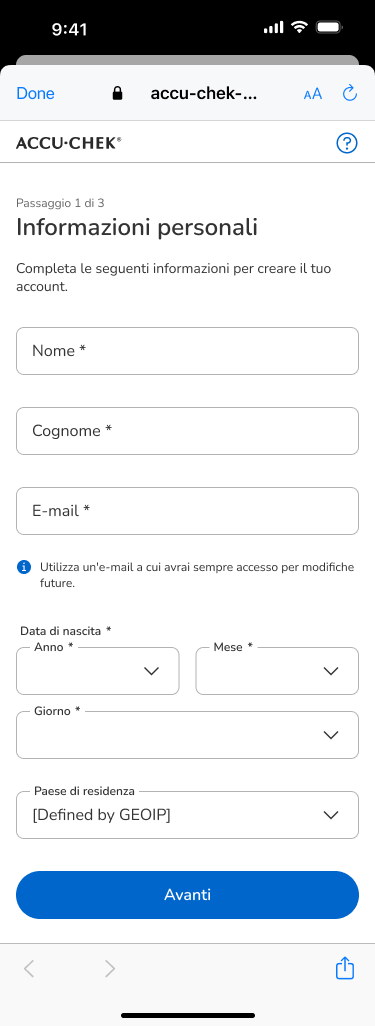Open the Mese dropdown
Screen dimensions: 375x1026
(x=277, y=671)
